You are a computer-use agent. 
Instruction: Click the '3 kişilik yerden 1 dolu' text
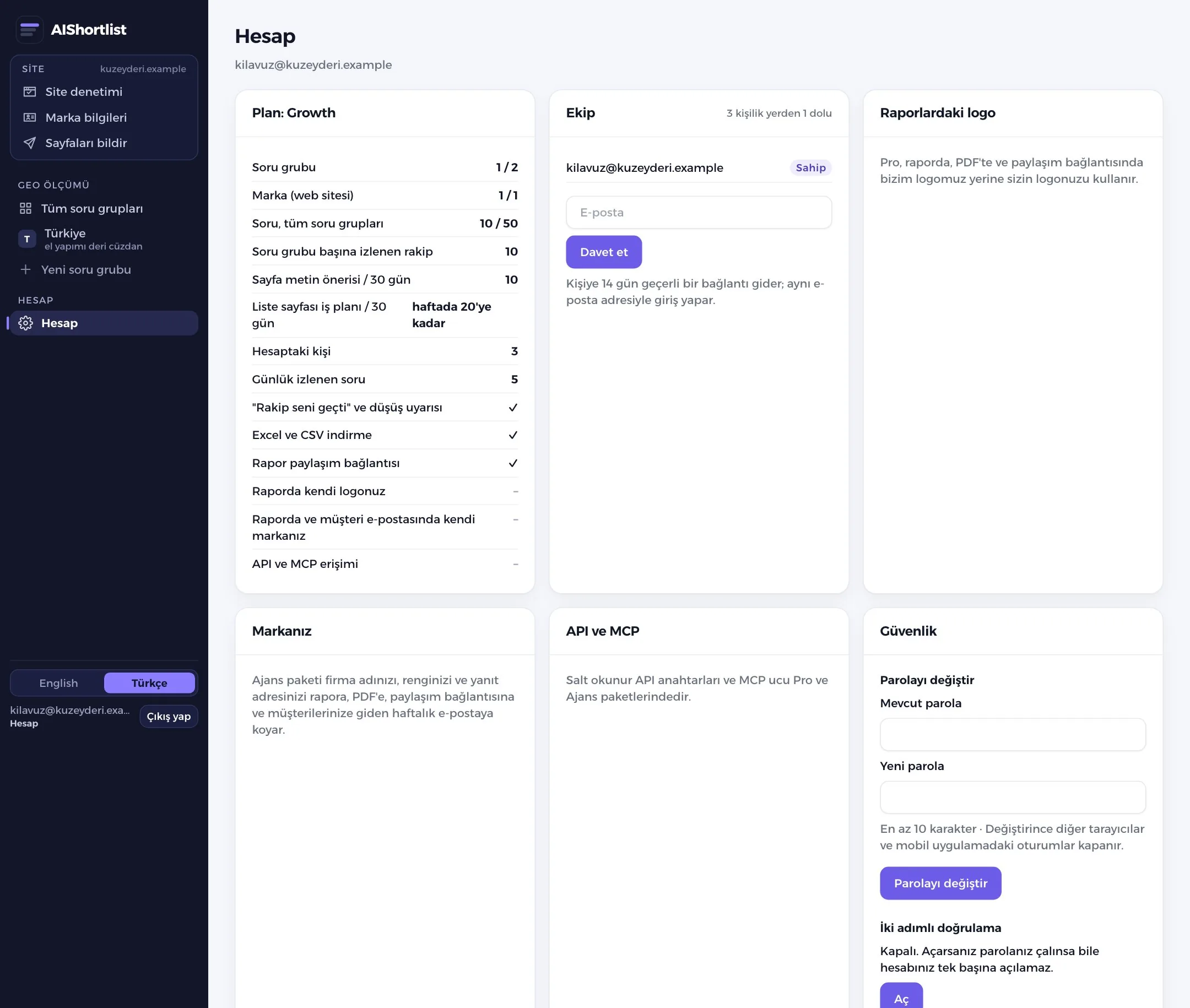[x=778, y=113]
